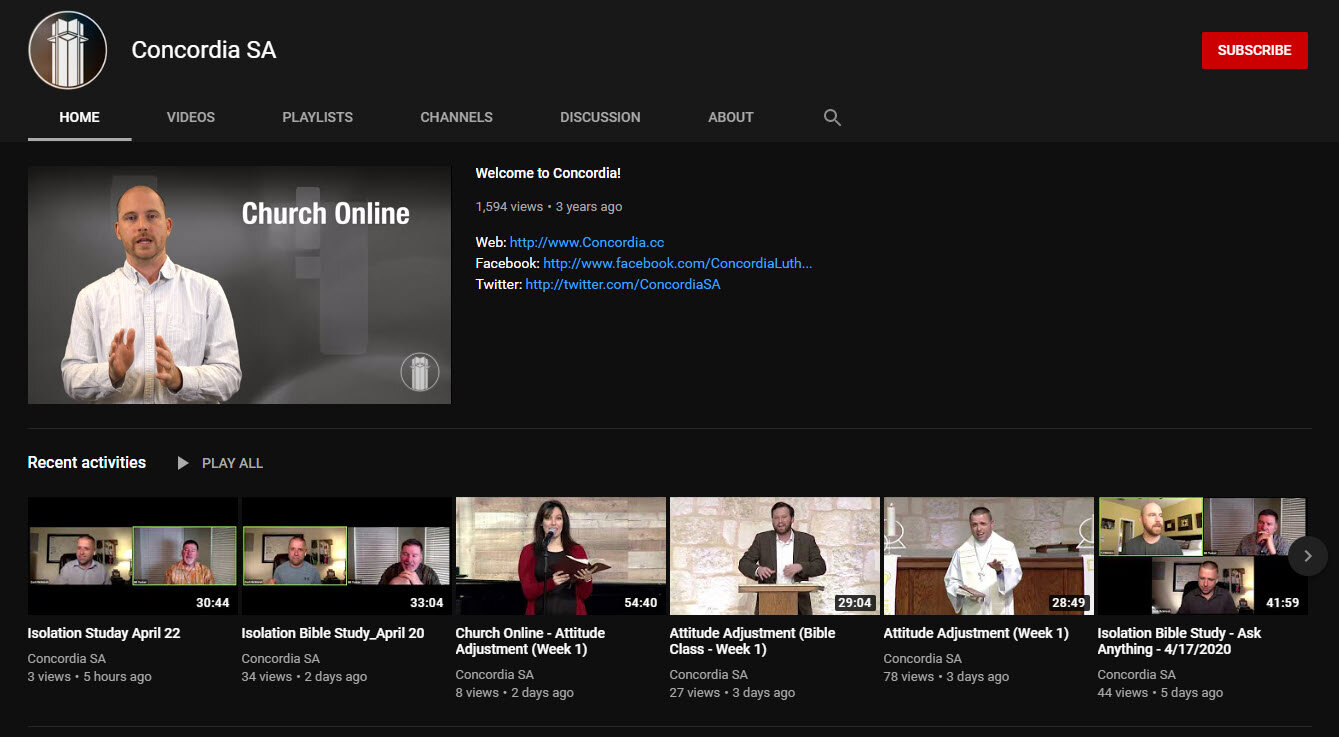Viewport: 1339px width, 737px height.
Task: Advance Recent activities with the next arrow
Action: [x=1308, y=556]
